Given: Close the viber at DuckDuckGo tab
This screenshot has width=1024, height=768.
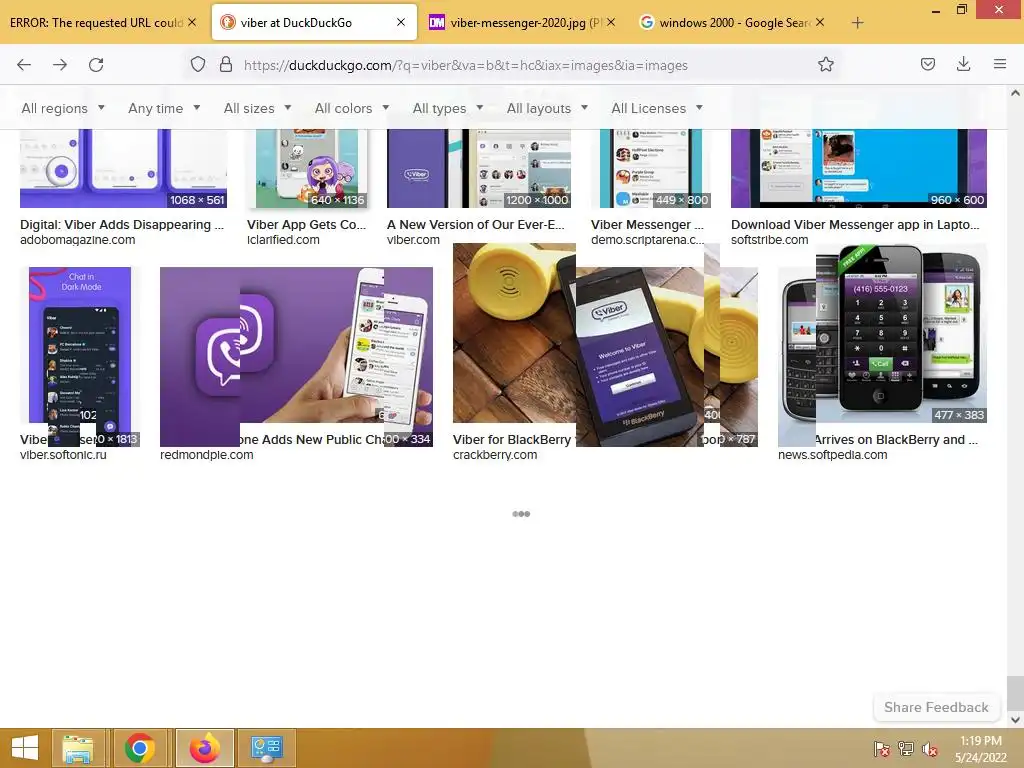Looking at the screenshot, I should [x=401, y=22].
